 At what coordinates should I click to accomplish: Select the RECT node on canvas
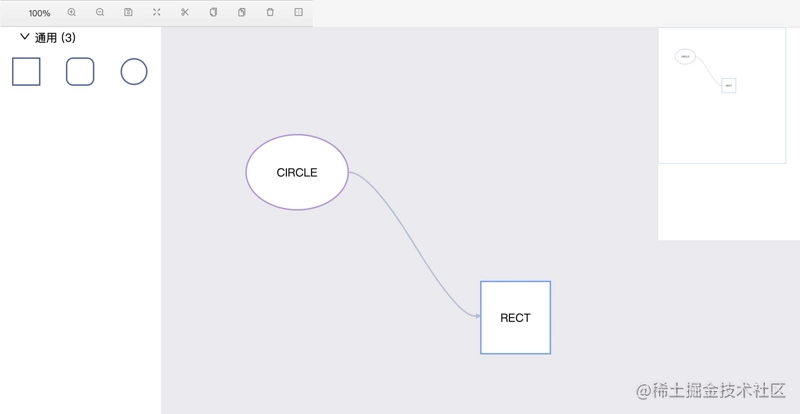[515, 318]
